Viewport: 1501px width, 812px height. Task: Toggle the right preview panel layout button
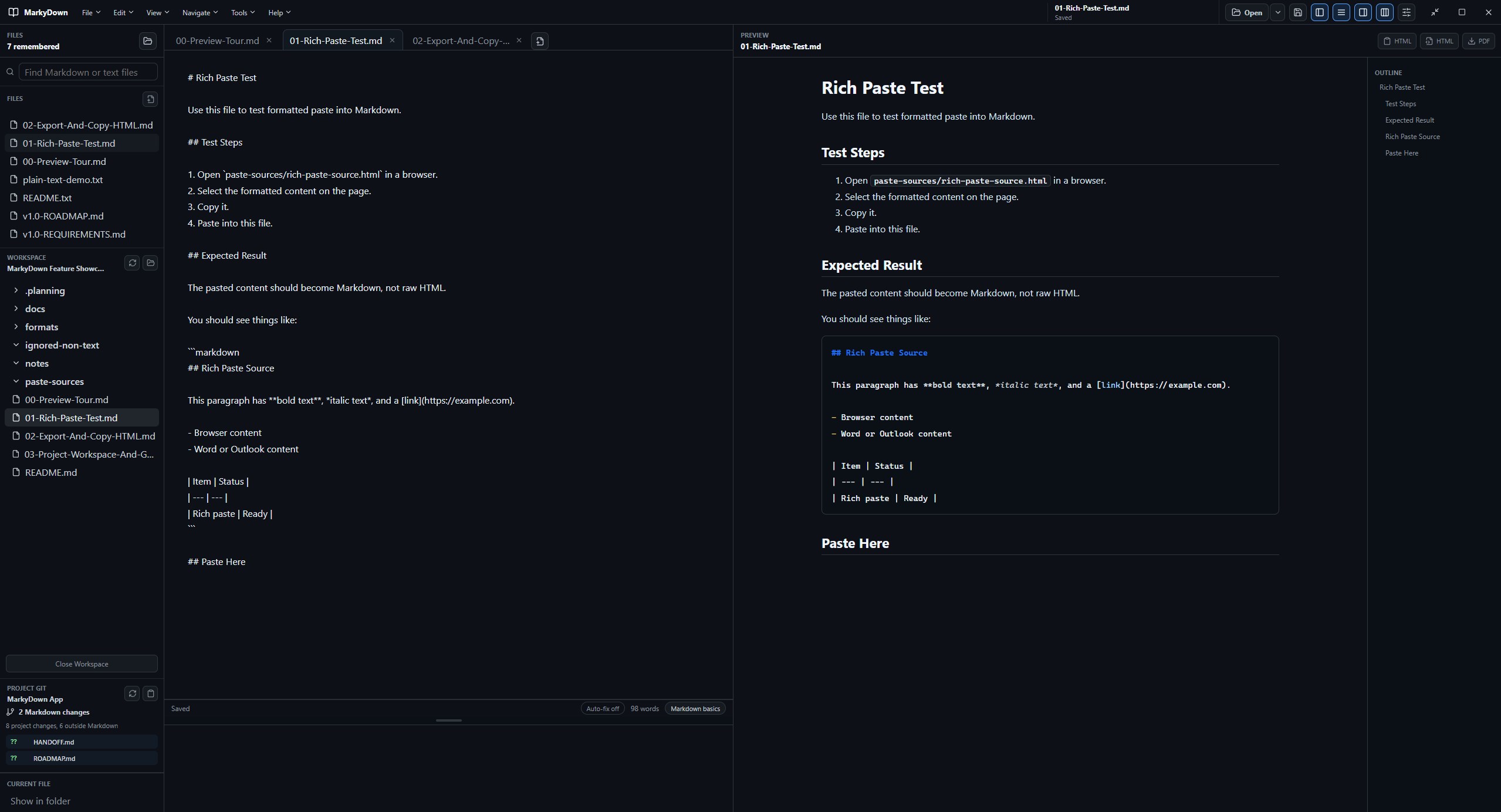tap(1363, 12)
